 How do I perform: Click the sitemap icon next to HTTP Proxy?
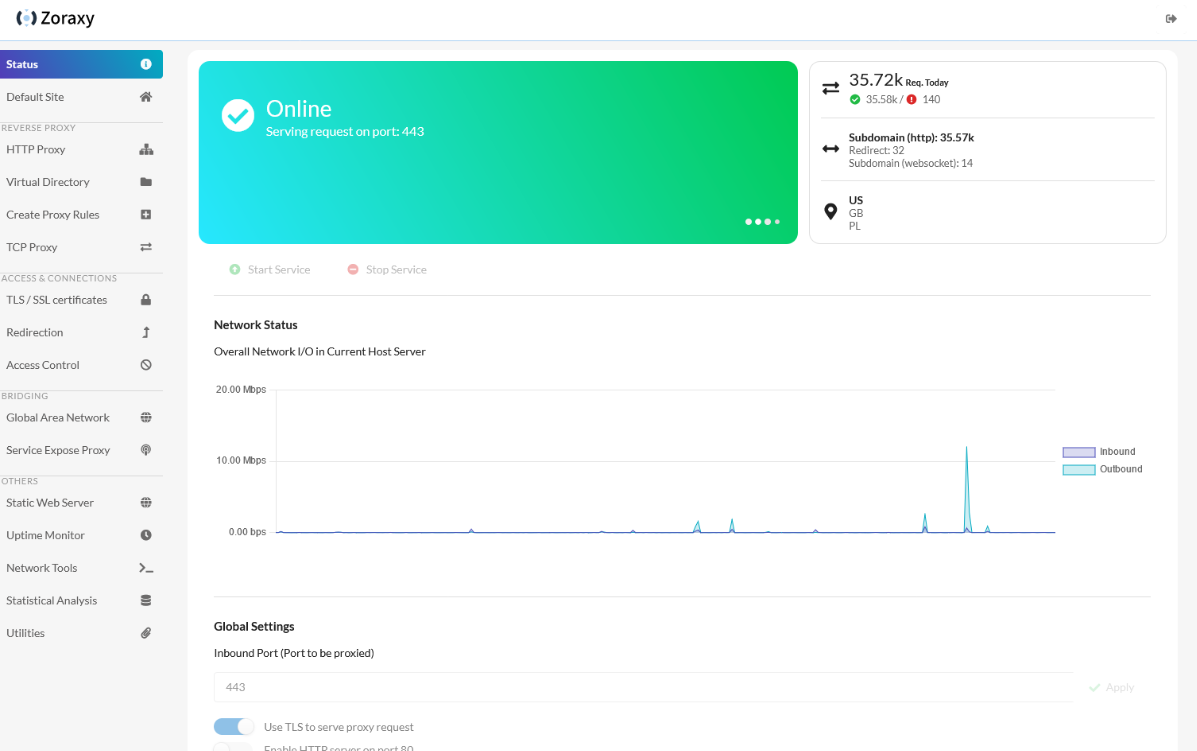coord(146,150)
